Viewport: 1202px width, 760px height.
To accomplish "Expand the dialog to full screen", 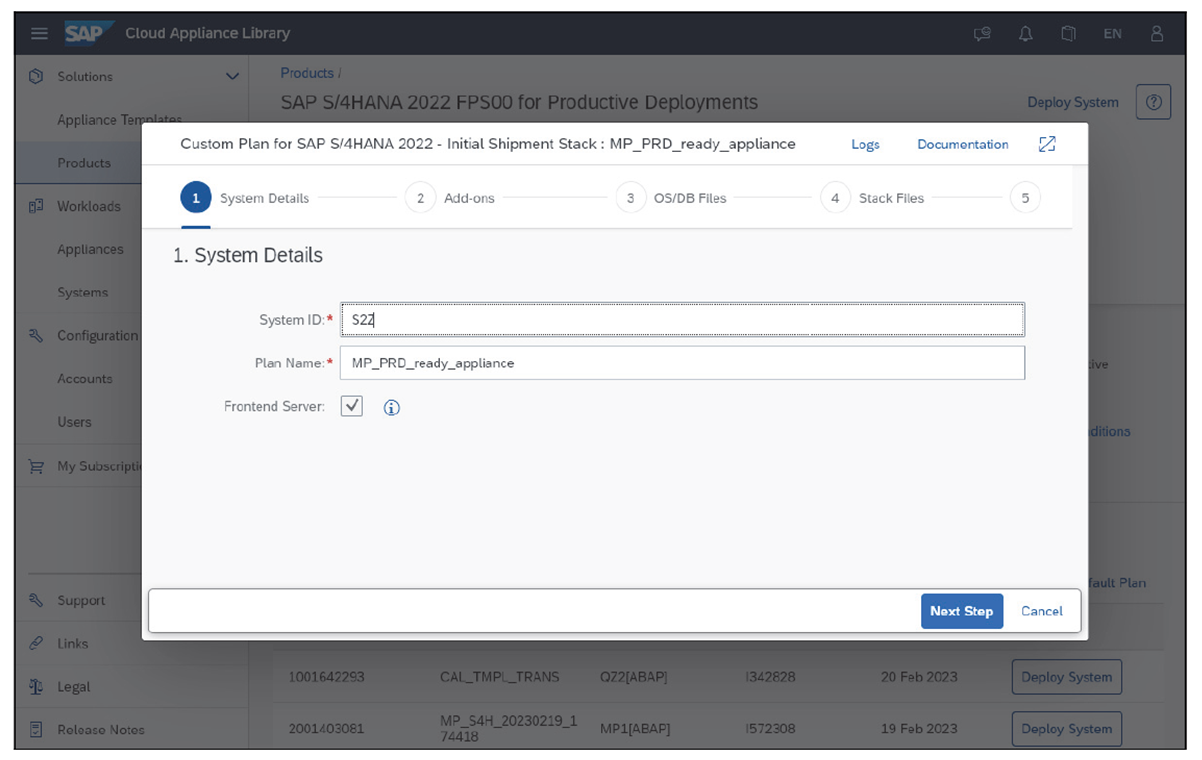I will [x=1046, y=144].
